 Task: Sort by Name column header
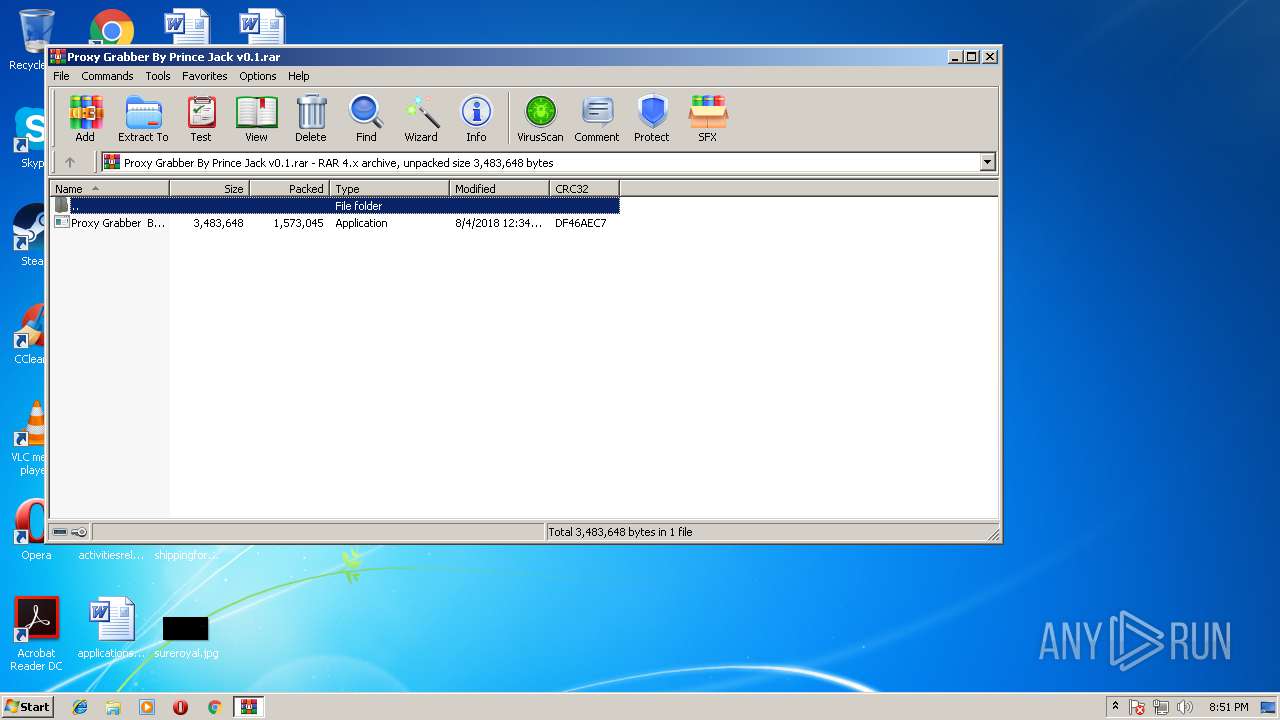click(110, 188)
